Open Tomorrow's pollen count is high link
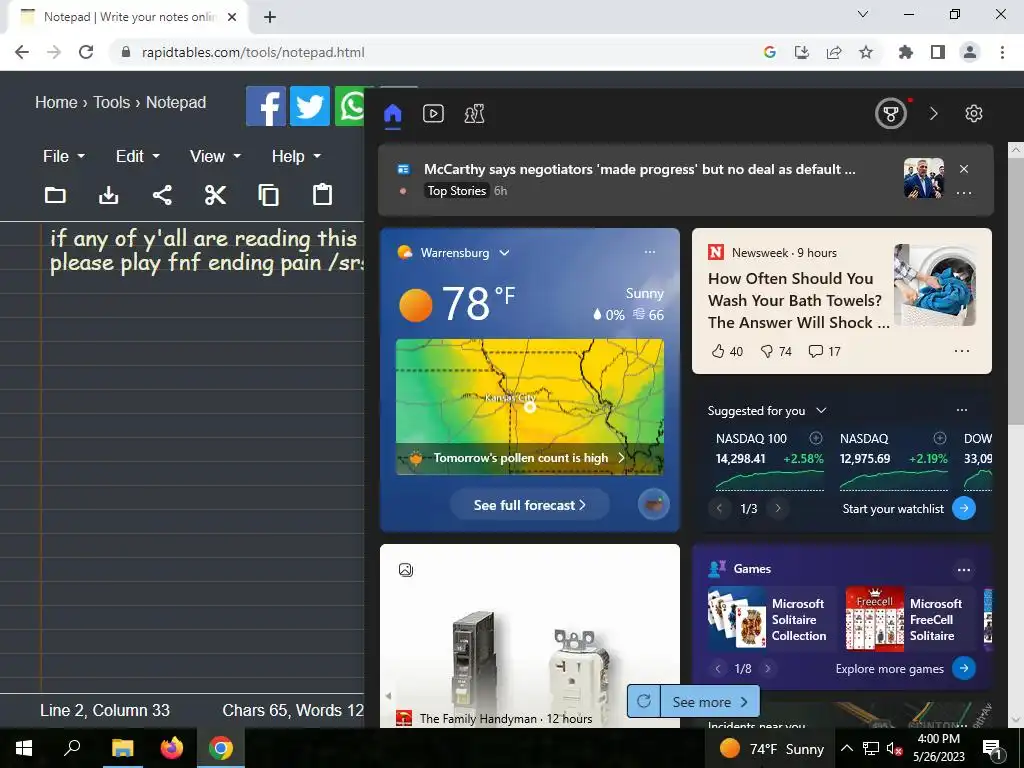Image resolution: width=1024 pixels, height=768 pixels. (x=529, y=458)
